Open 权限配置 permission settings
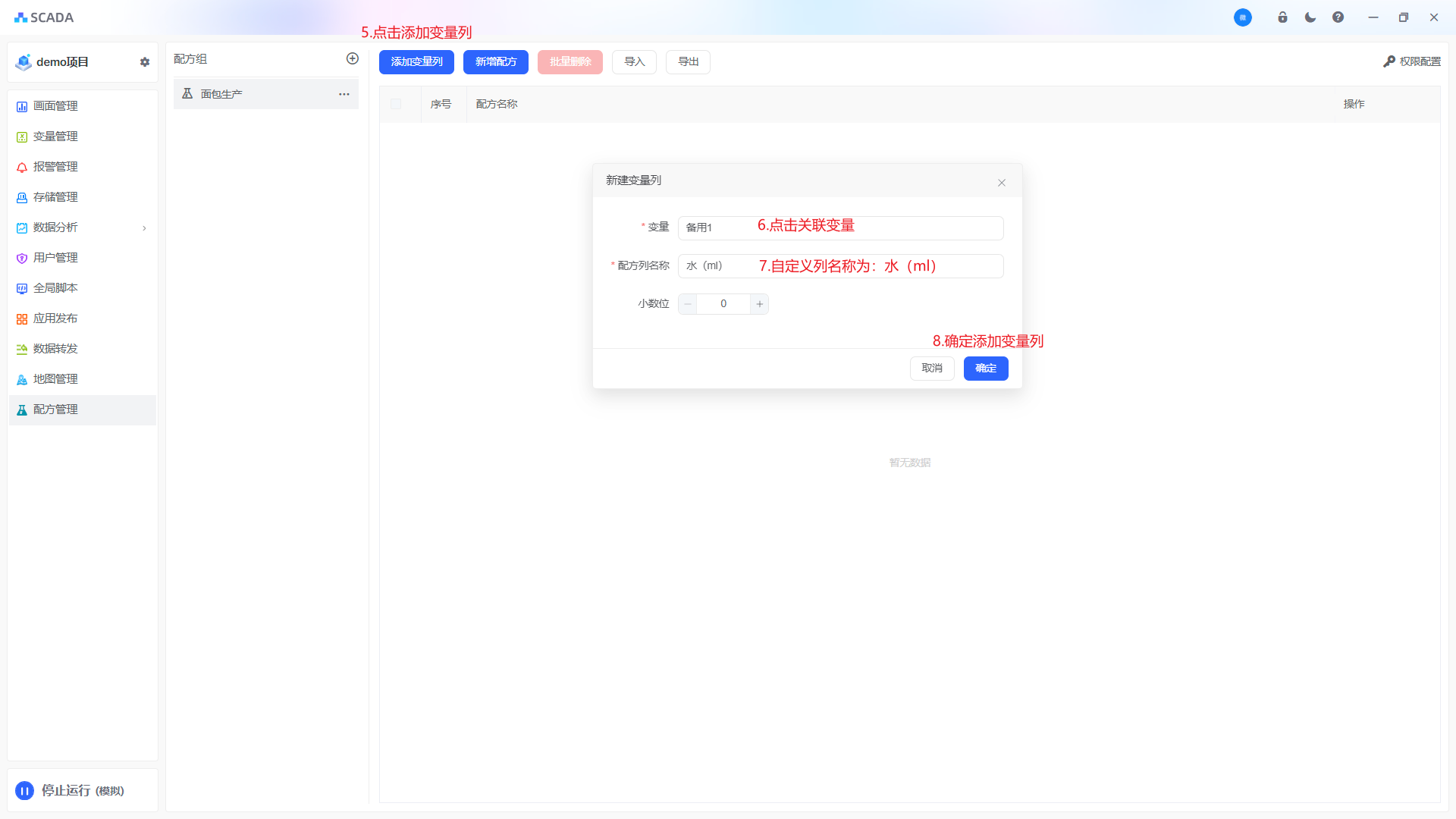 (1412, 61)
